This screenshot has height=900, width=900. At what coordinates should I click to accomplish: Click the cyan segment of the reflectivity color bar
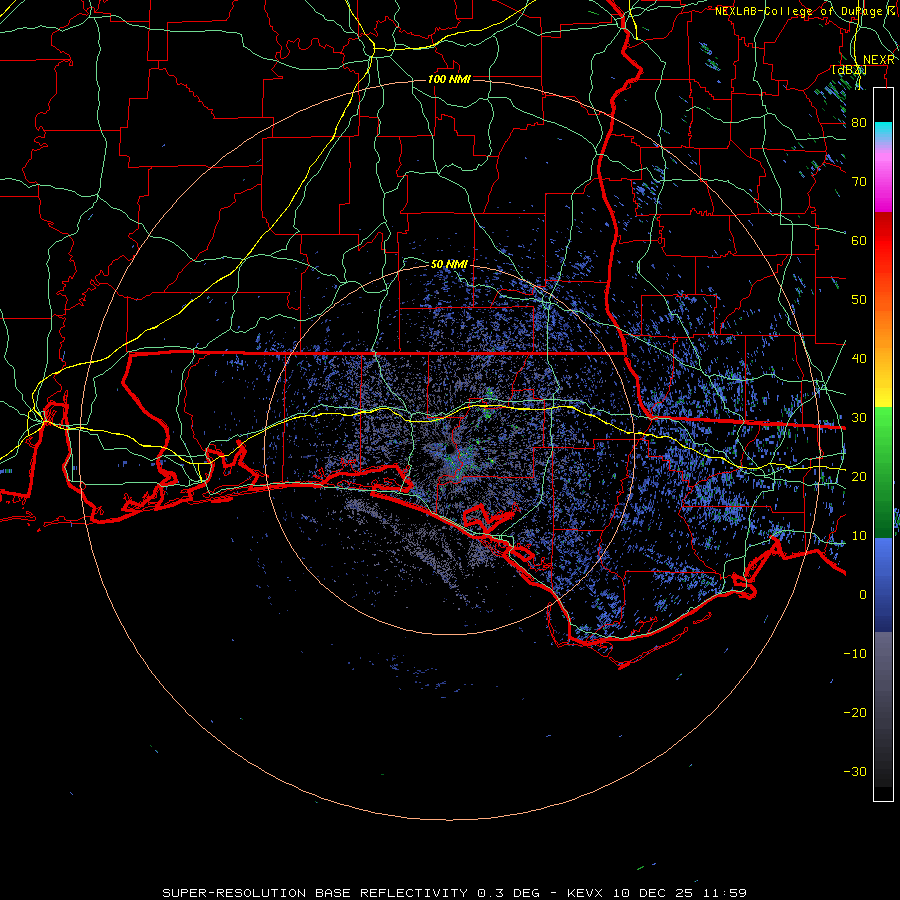point(883,132)
